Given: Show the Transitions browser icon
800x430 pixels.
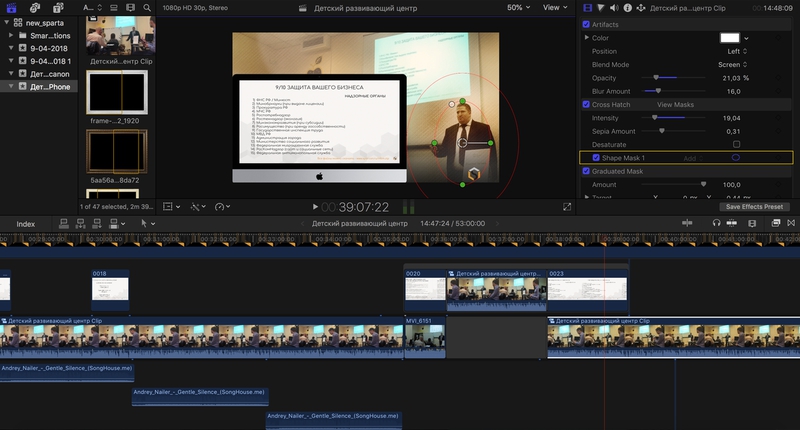Looking at the screenshot, I should coord(791,223).
